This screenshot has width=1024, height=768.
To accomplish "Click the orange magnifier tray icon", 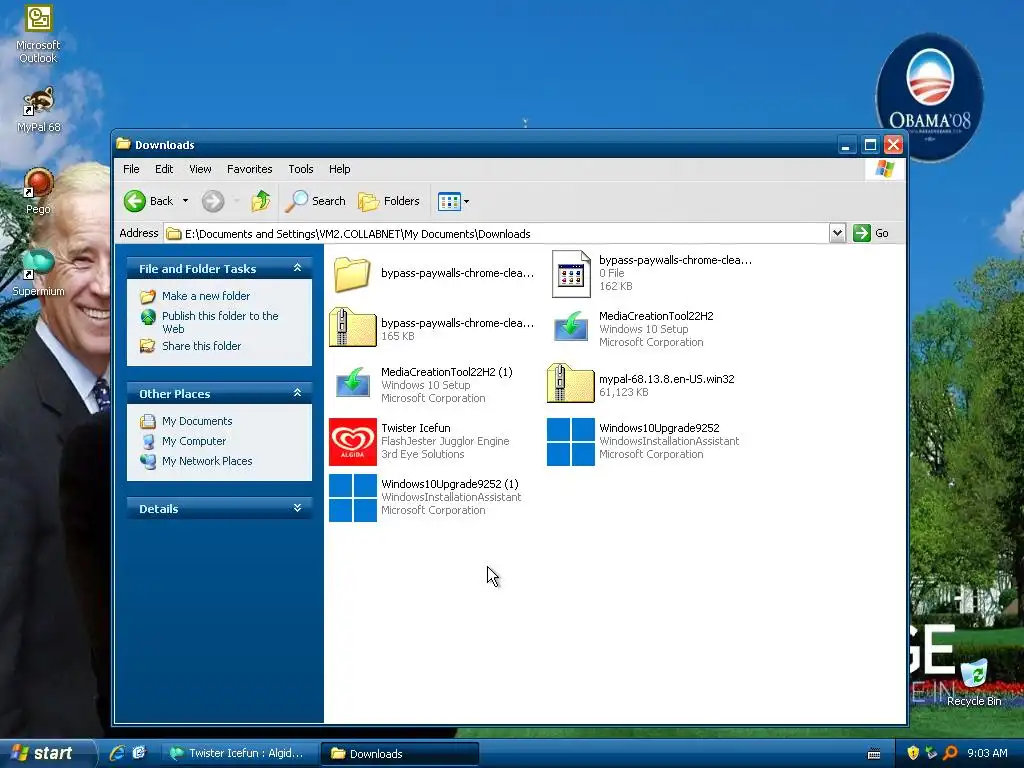I will point(950,753).
